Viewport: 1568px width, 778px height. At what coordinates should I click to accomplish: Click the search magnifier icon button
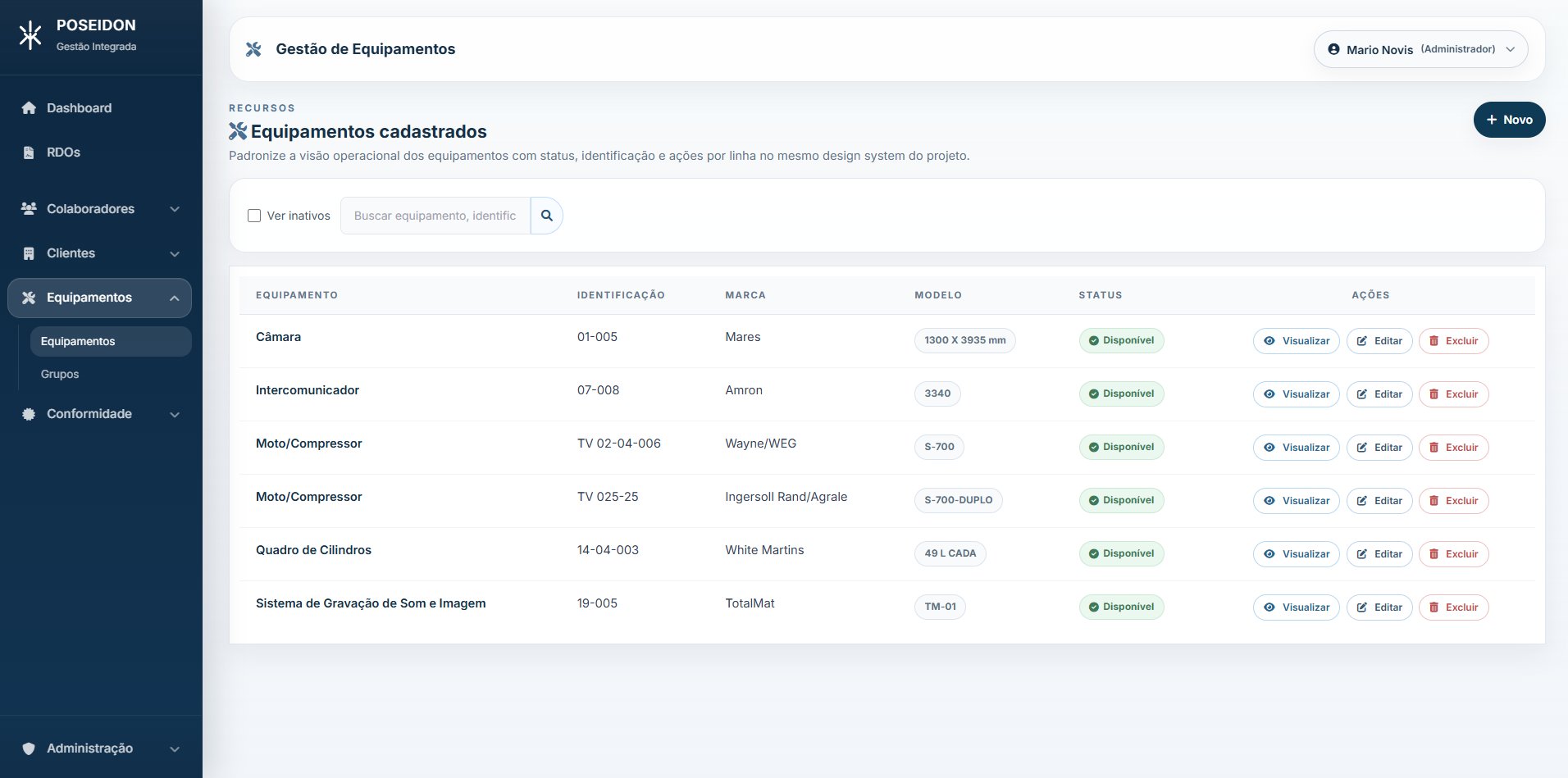(x=547, y=216)
